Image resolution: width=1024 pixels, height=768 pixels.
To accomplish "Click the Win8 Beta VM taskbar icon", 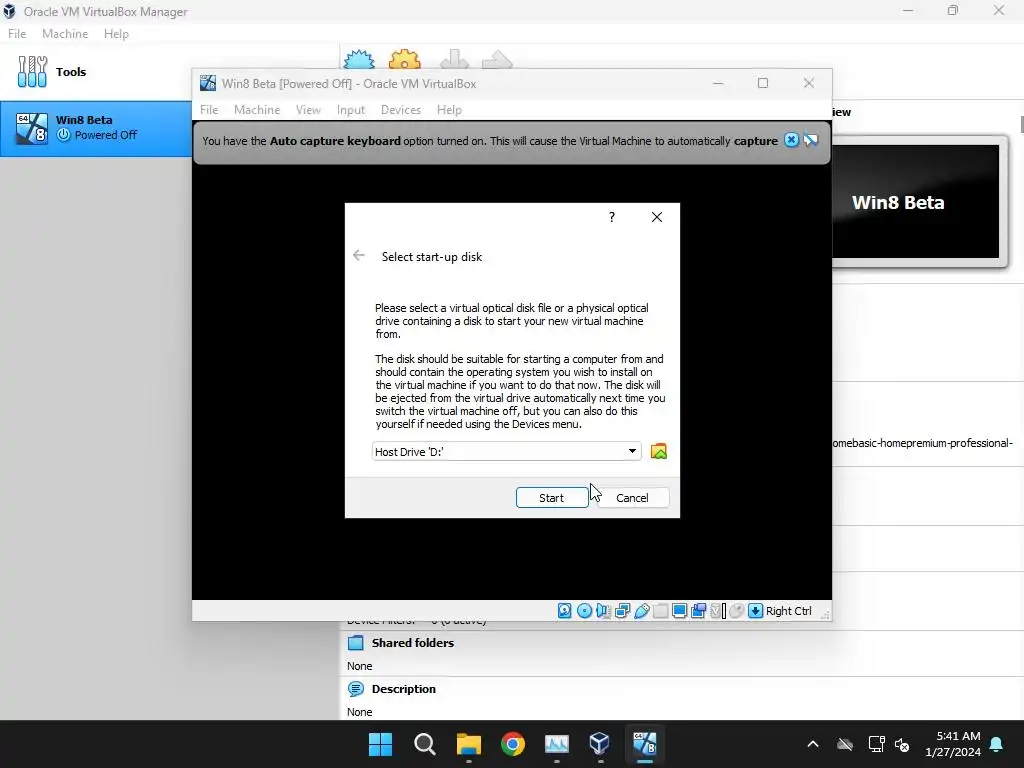I will pyautogui.click(x=645, y=744).
